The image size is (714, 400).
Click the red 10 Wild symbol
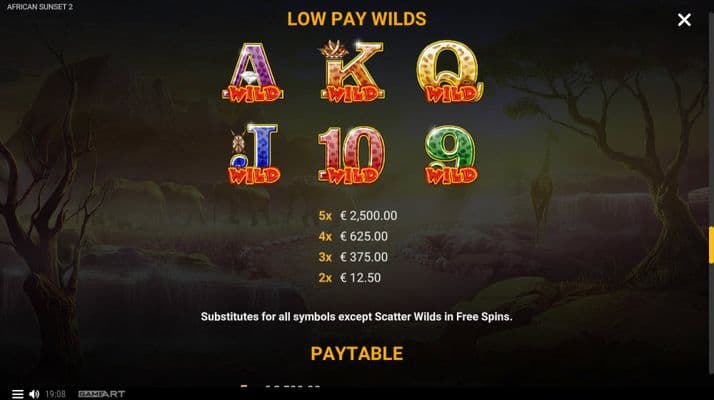351,155
